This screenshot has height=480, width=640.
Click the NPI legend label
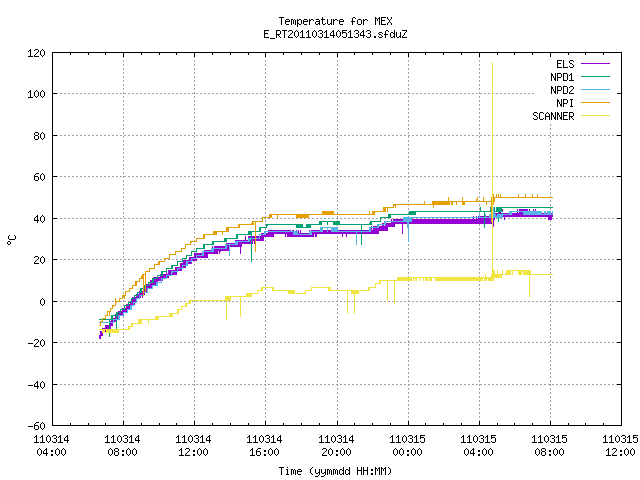click(x=565, y=103)
